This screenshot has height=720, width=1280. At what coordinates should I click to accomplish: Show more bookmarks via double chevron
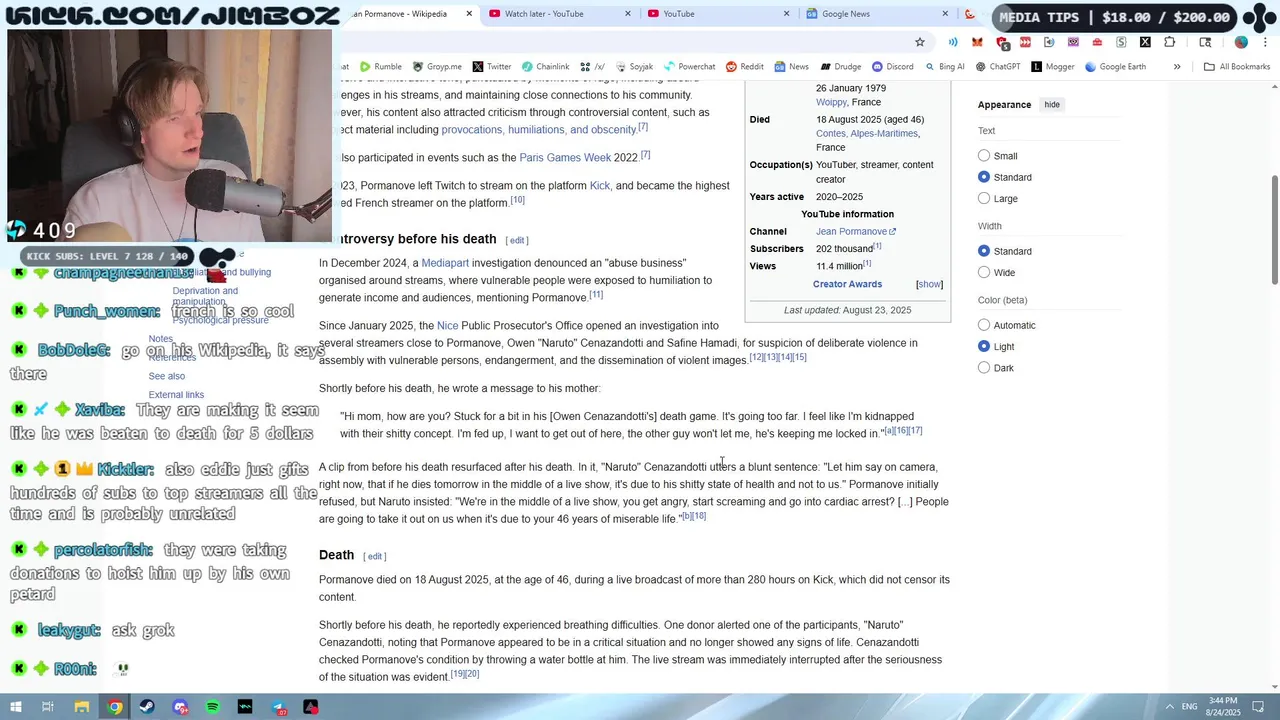point(1177,67)
